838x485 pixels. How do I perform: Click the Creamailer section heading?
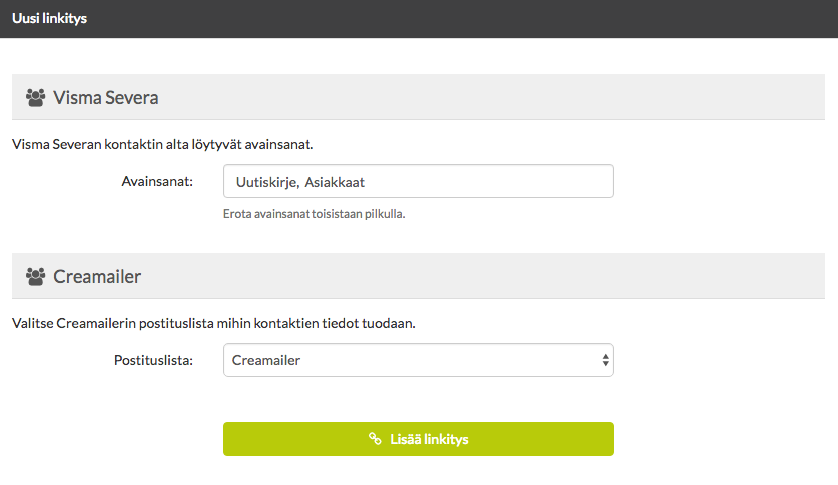(x=97, y=276)
